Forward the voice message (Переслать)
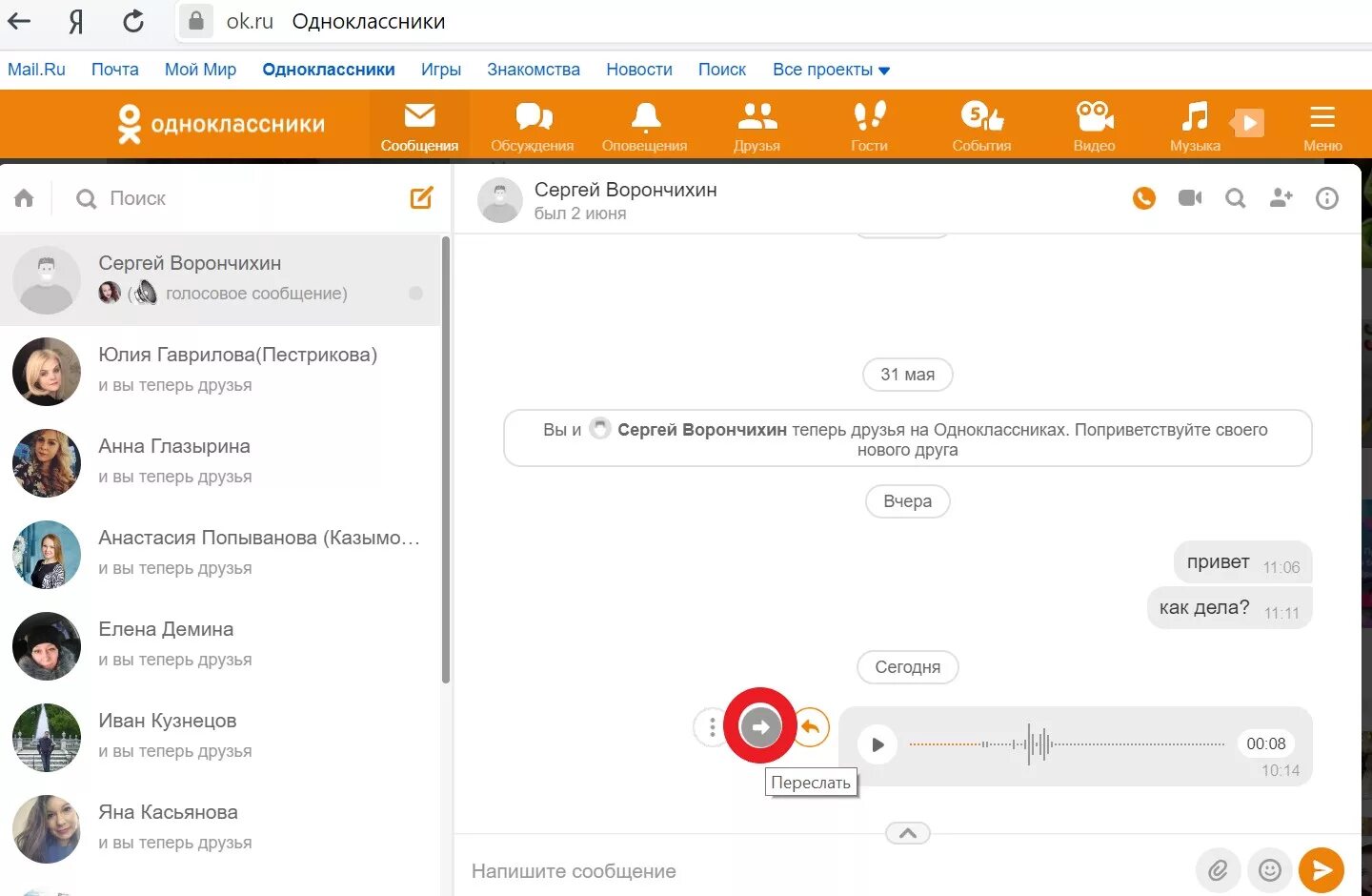 [760, 727]
